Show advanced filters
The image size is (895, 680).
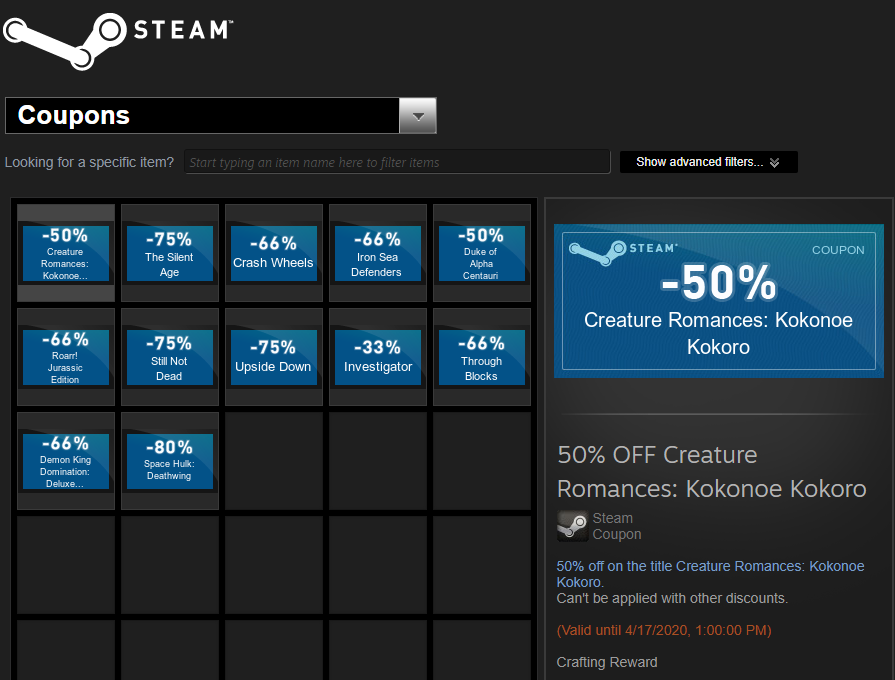[x=708, y=162]
